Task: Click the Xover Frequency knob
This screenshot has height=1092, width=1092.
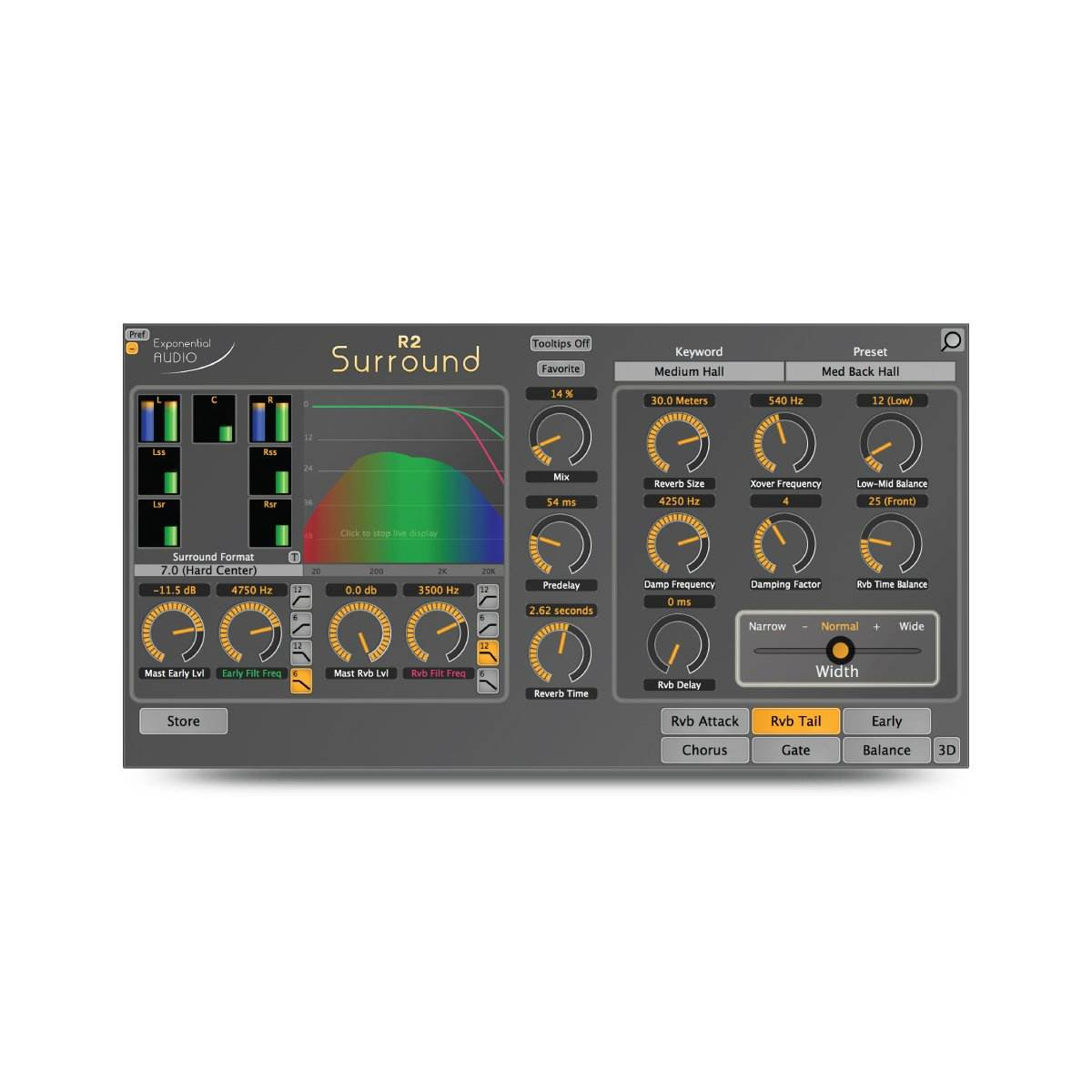Action: [785, 444]
